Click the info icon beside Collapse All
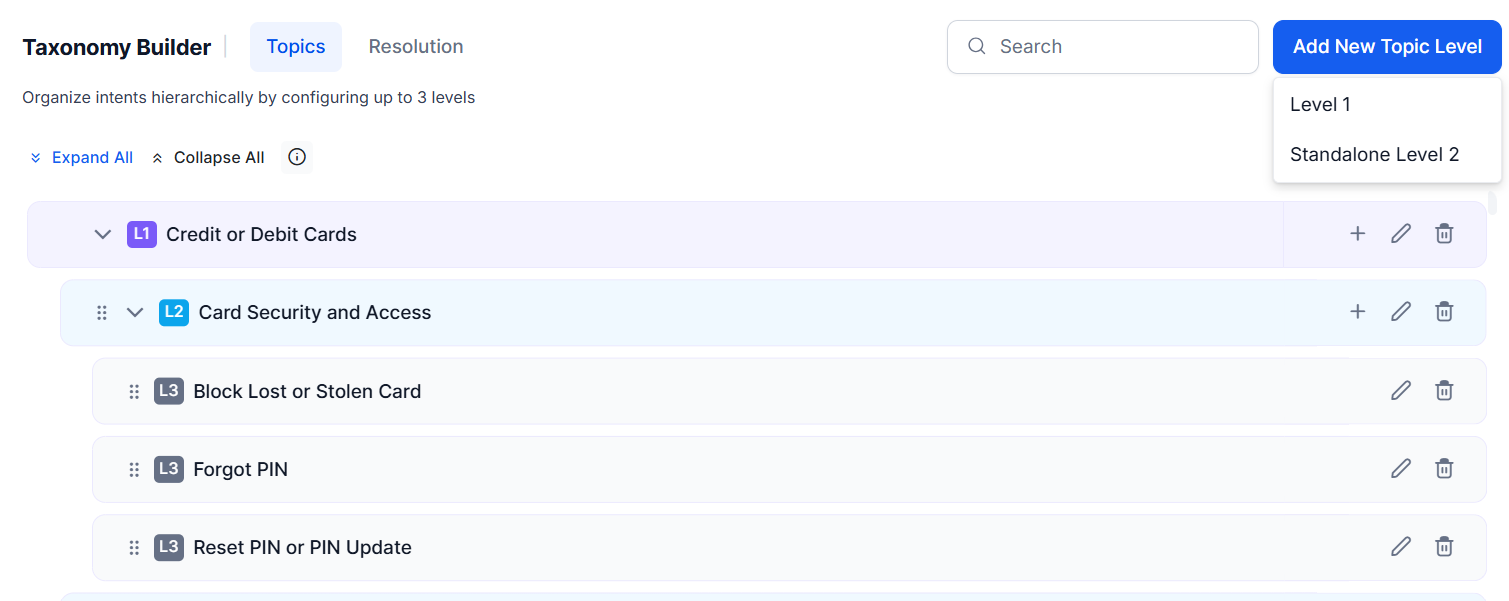This screenshot has height=601, width=1509. coord(297,158)
